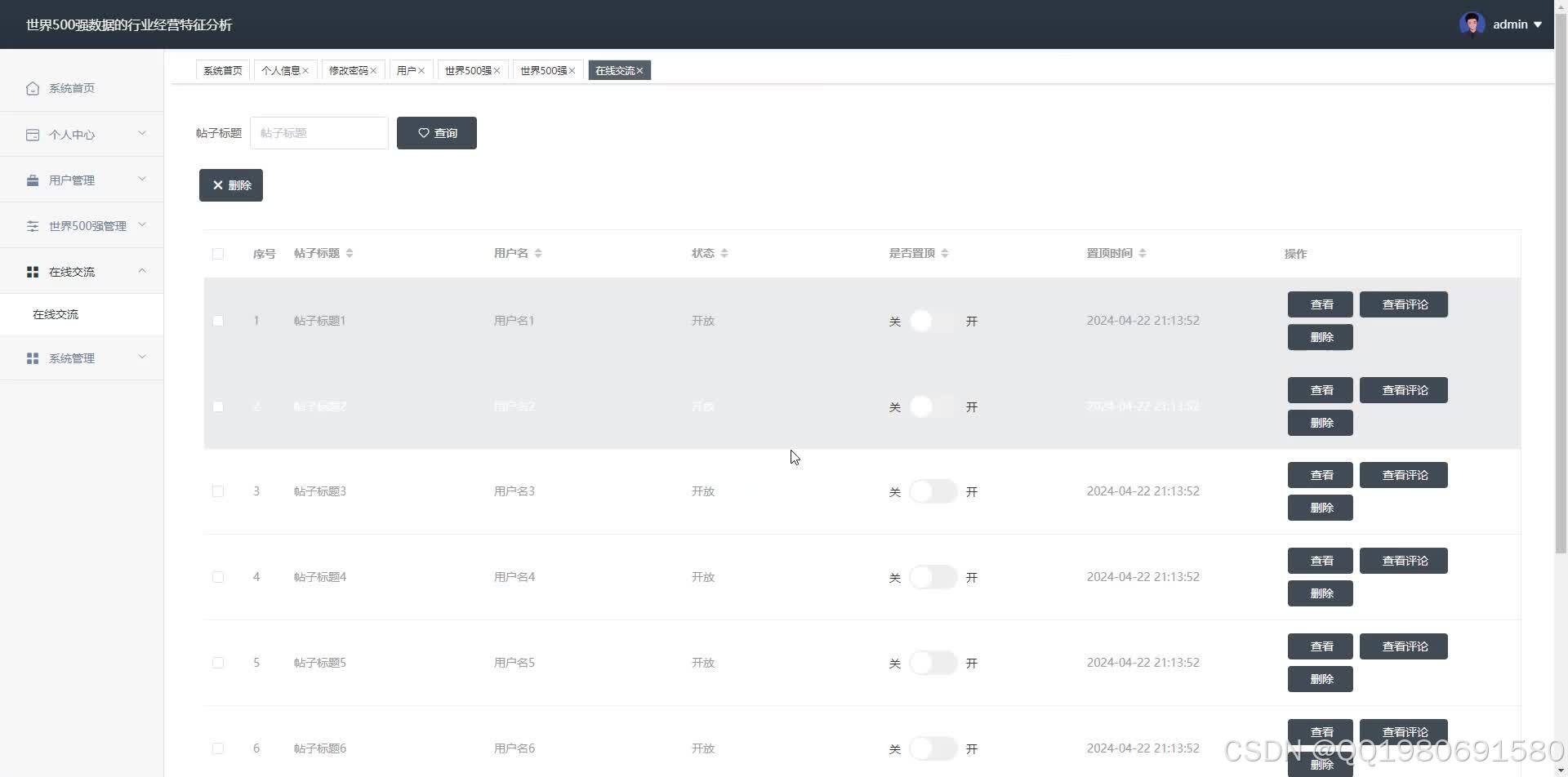Close the active 在线交流 tab
The image size is (1568, 777).
click(x=639, y=71)
